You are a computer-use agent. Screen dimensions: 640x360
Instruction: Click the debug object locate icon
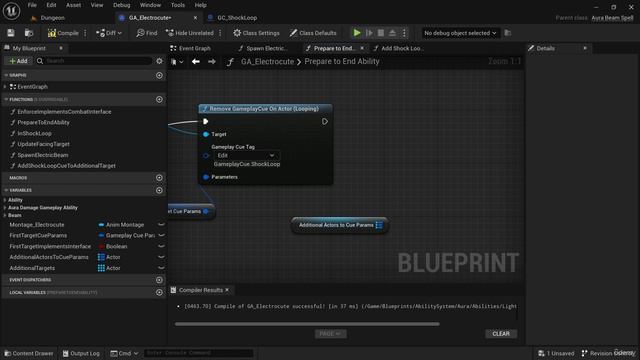508,33
